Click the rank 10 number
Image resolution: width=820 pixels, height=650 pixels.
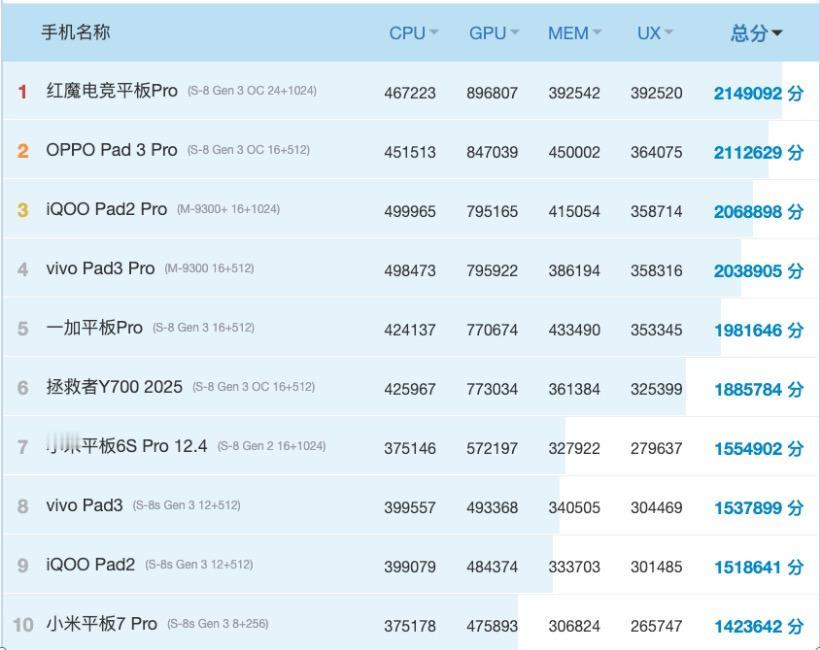point(23,625)
